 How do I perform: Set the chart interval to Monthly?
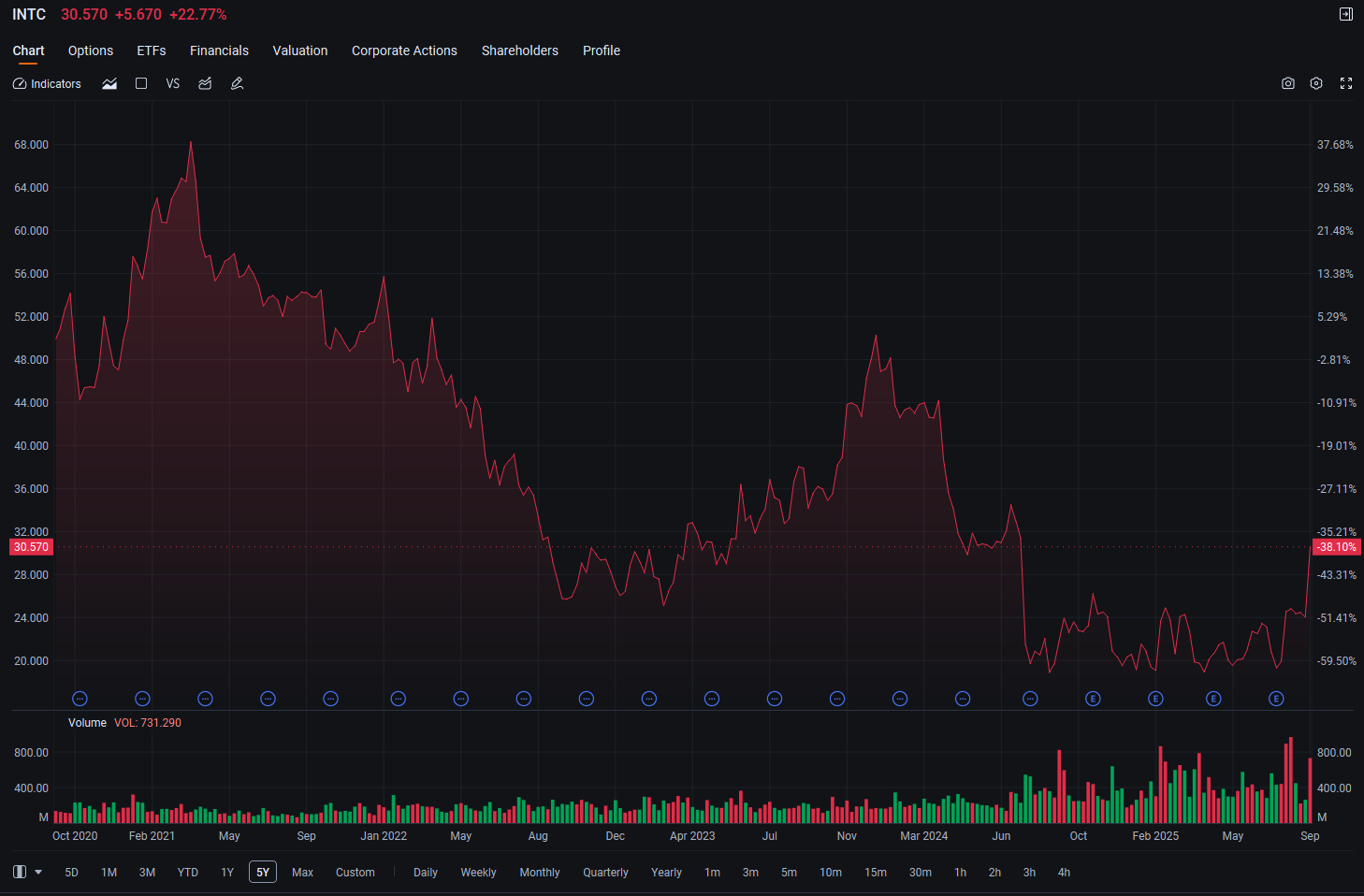[x=540, y=873]
